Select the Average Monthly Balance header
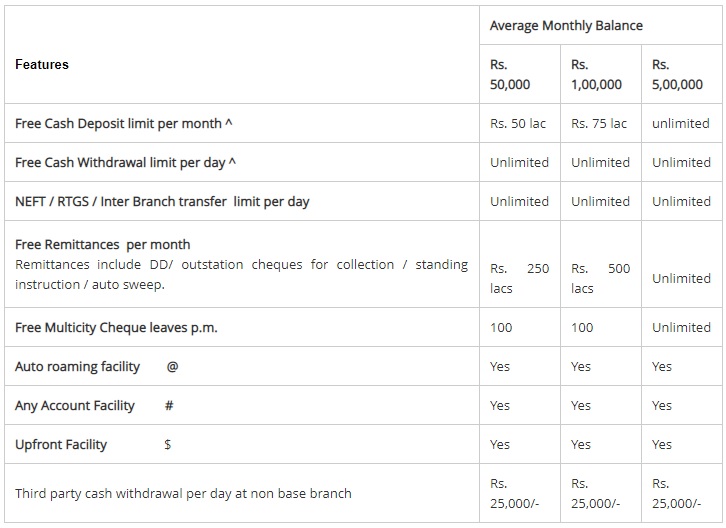 click(566, 25)
